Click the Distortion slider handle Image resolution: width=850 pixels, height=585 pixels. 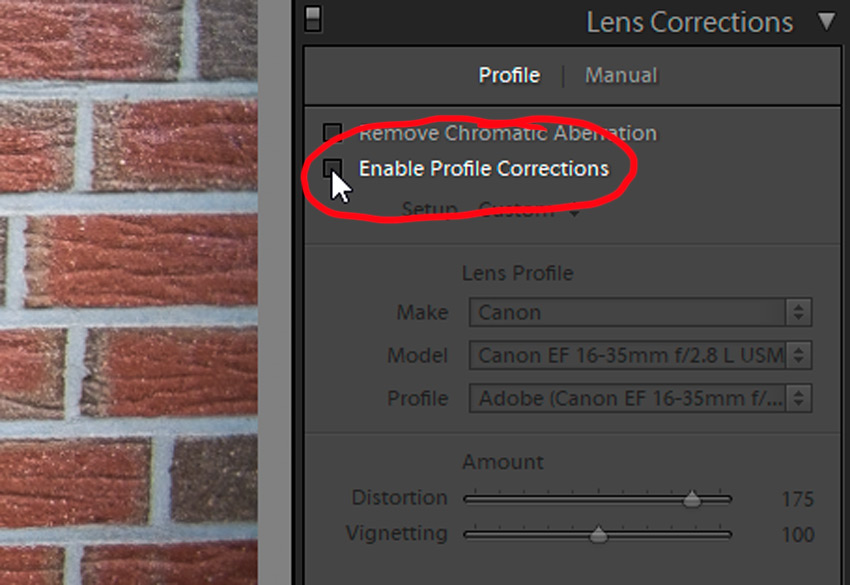(x=691, y=499)
